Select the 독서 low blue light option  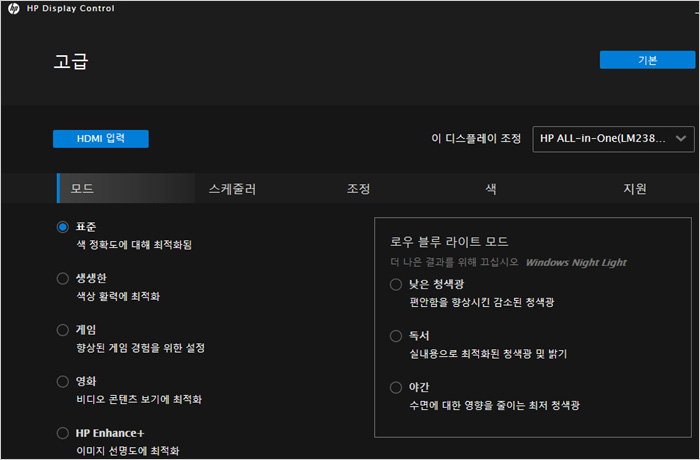tap(396, 336)
